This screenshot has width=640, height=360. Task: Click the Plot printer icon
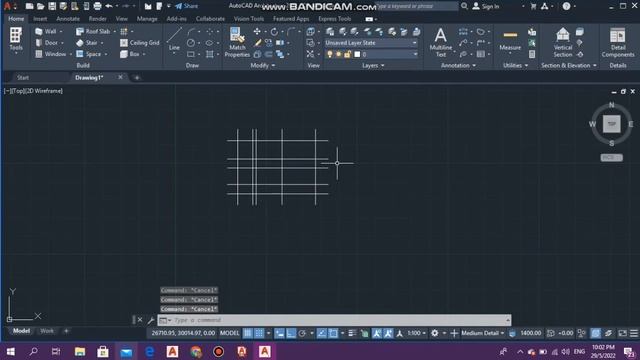97,6
